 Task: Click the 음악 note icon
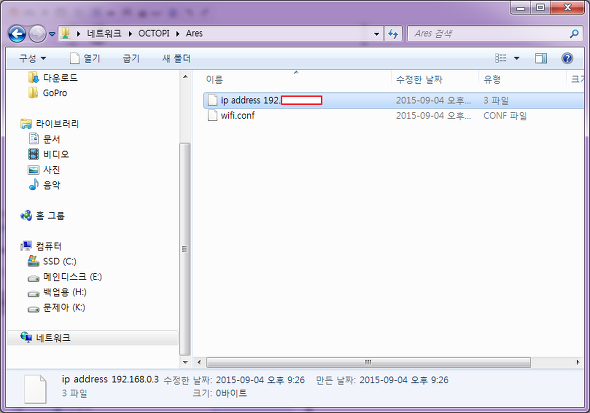pos(34,184)
